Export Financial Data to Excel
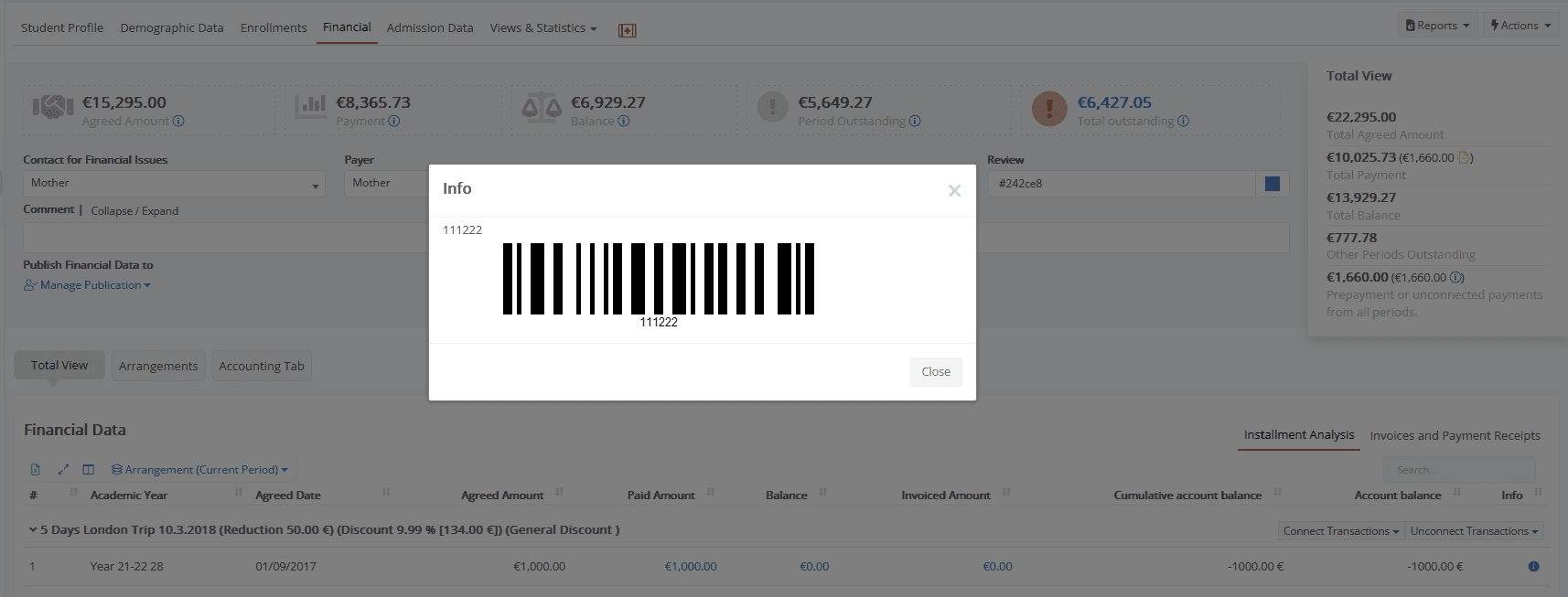This screenshot has width=1568, height=597. tap(36, 470)
